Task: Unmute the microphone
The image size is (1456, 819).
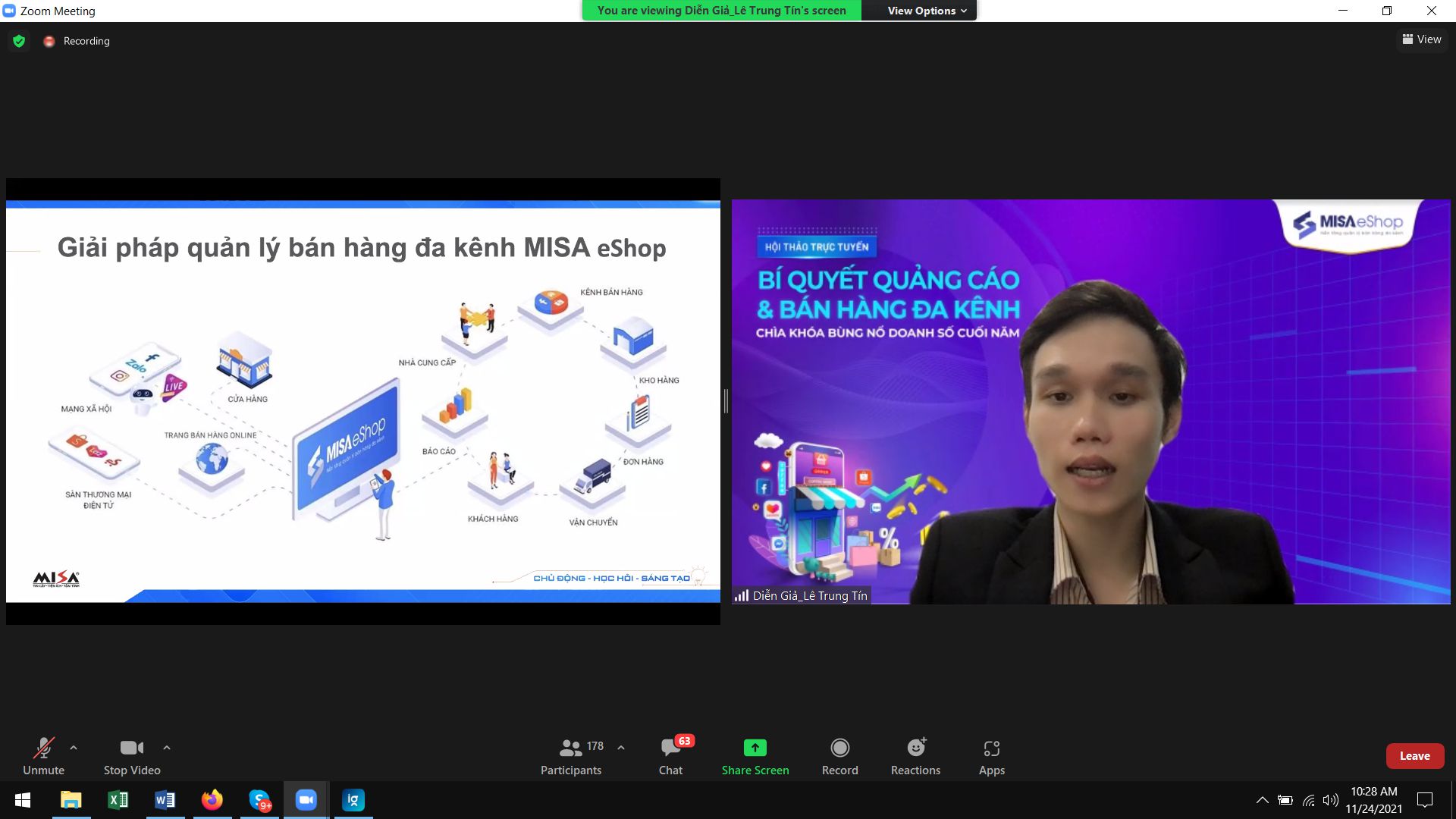Action: coord(43,756)
